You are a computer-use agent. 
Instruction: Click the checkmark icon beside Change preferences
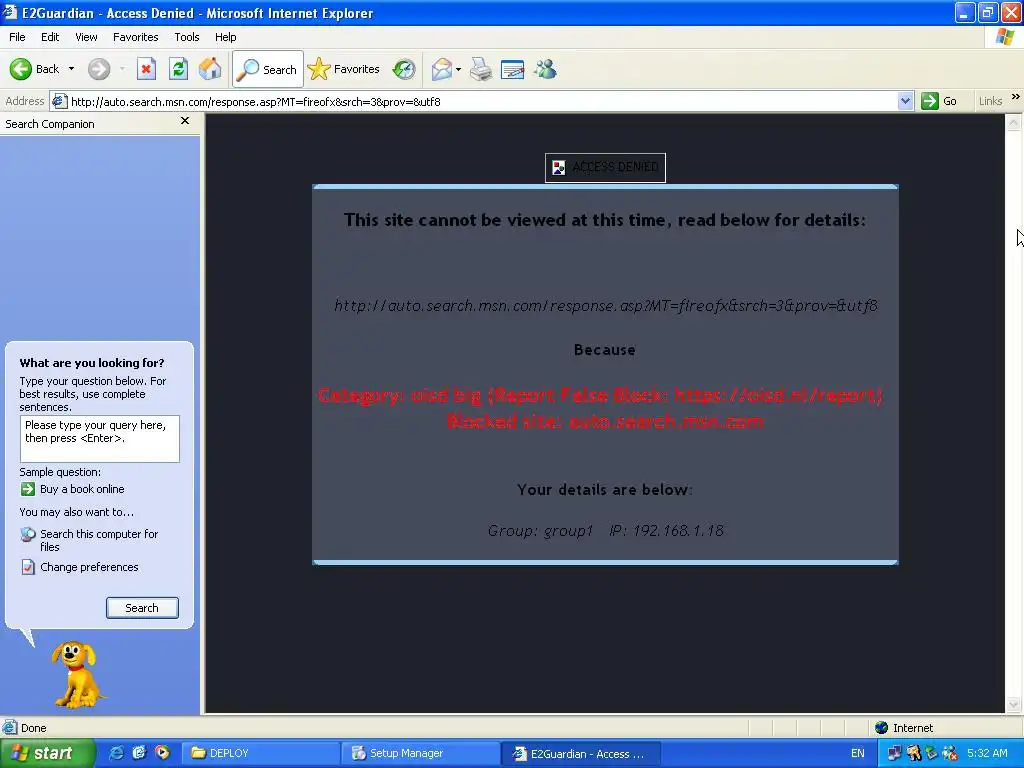(27, 567)
